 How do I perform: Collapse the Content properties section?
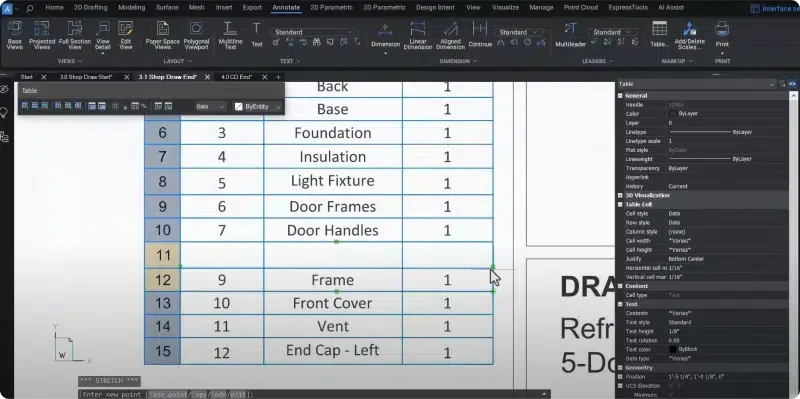(x=620, y=286)
